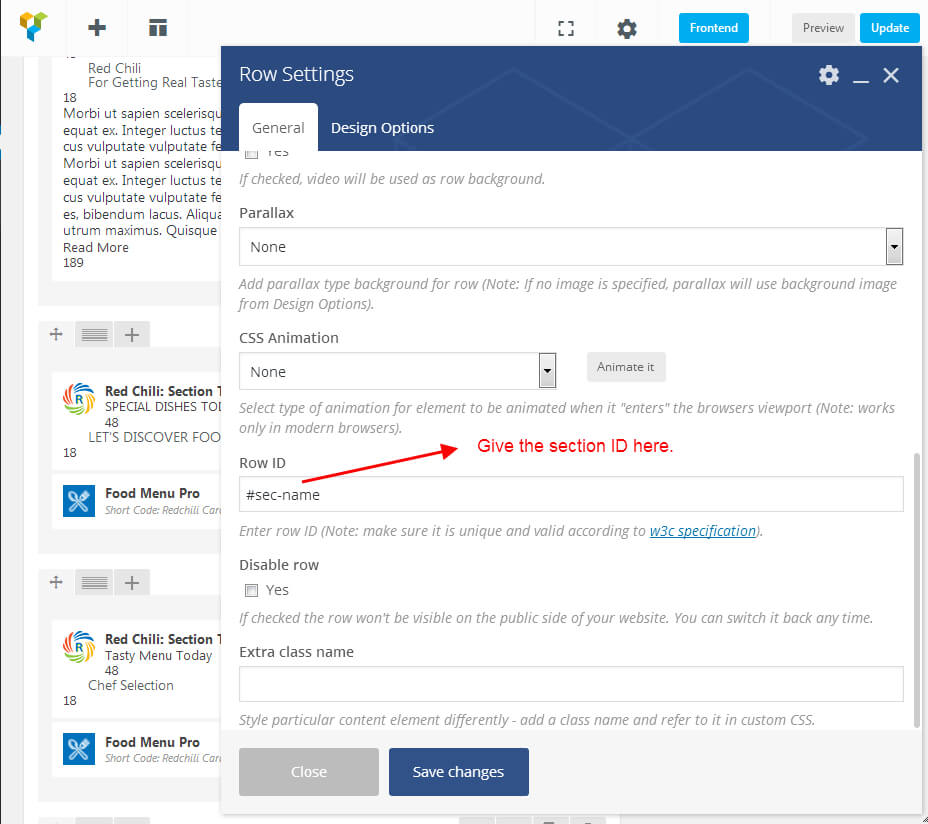Click the Read More text
The width and height of the screenshot is (928, 824).
coord(96,247)
